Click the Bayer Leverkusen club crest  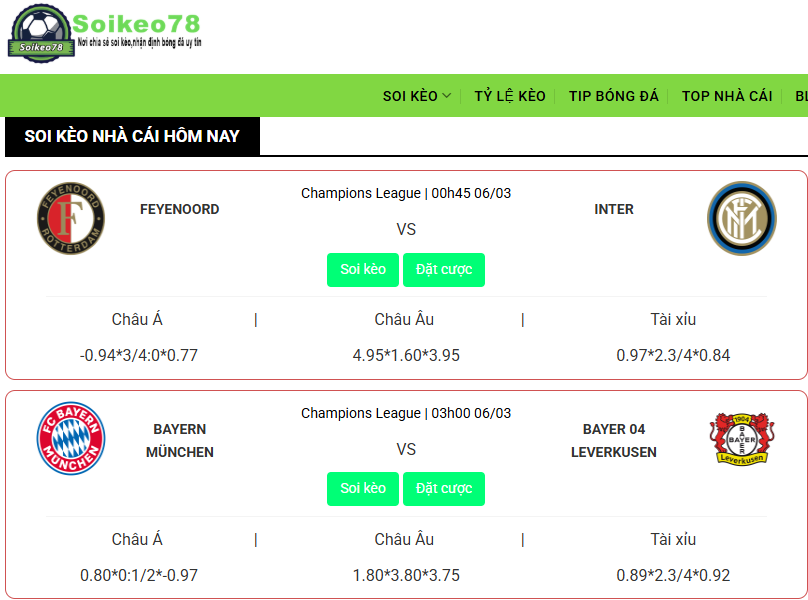[x=741, y=438]
